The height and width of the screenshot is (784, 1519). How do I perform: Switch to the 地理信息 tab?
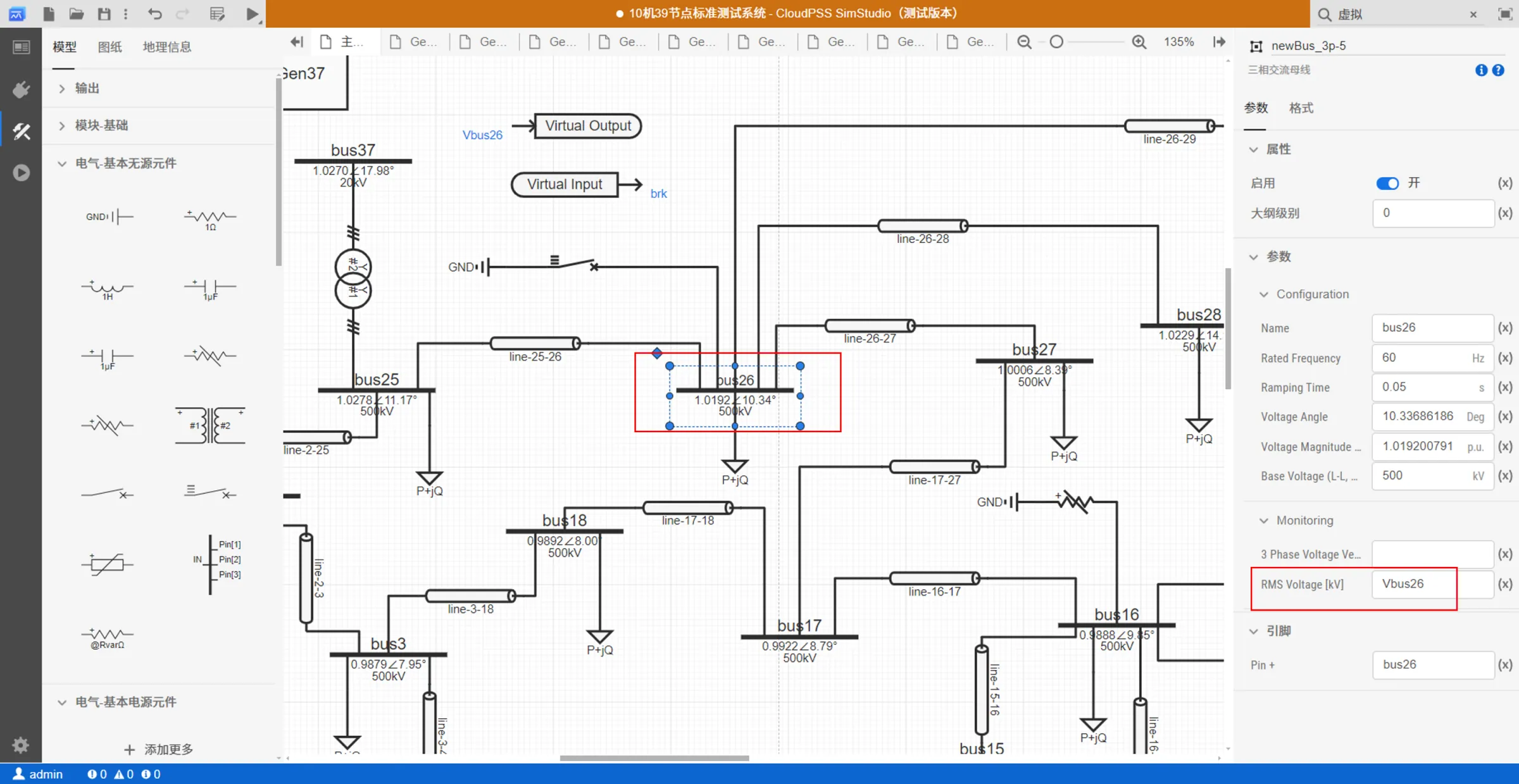point(166,47)
